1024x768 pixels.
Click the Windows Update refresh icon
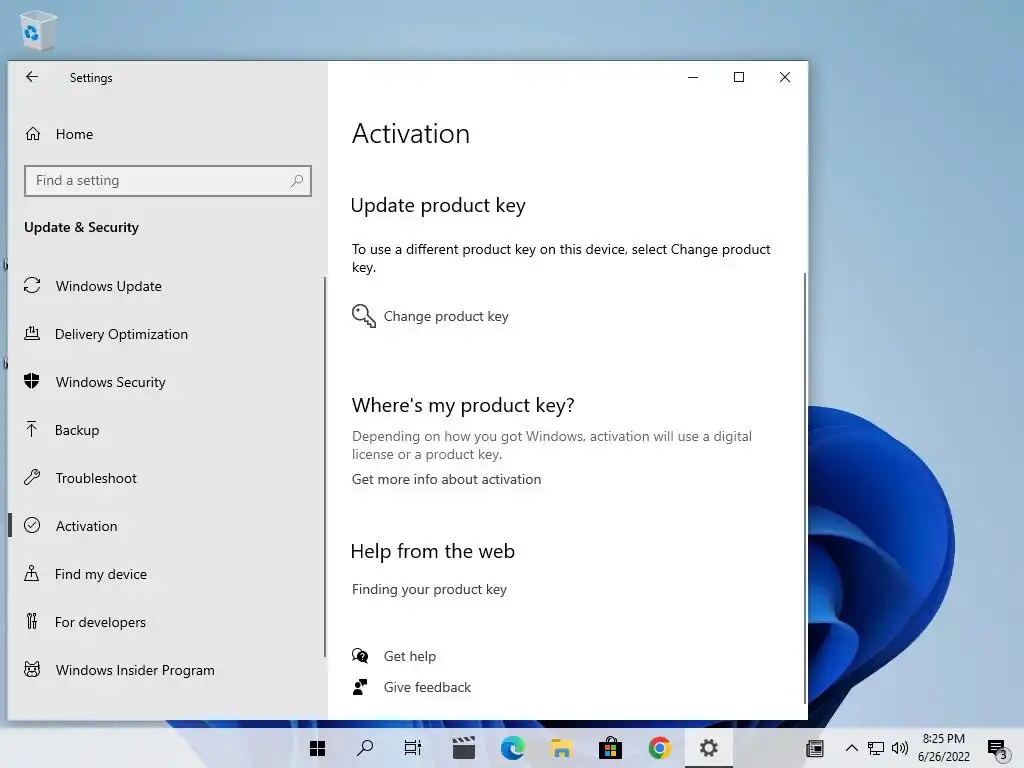(x=32, y=285)
